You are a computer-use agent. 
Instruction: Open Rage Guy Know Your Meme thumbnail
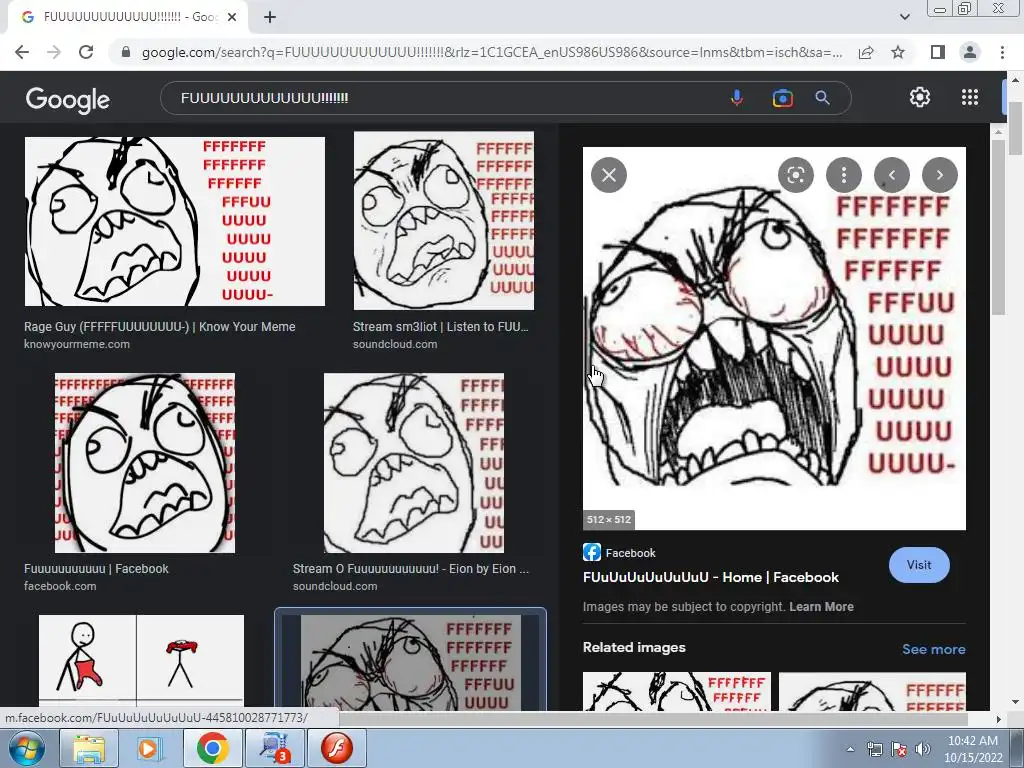[174, 221]
